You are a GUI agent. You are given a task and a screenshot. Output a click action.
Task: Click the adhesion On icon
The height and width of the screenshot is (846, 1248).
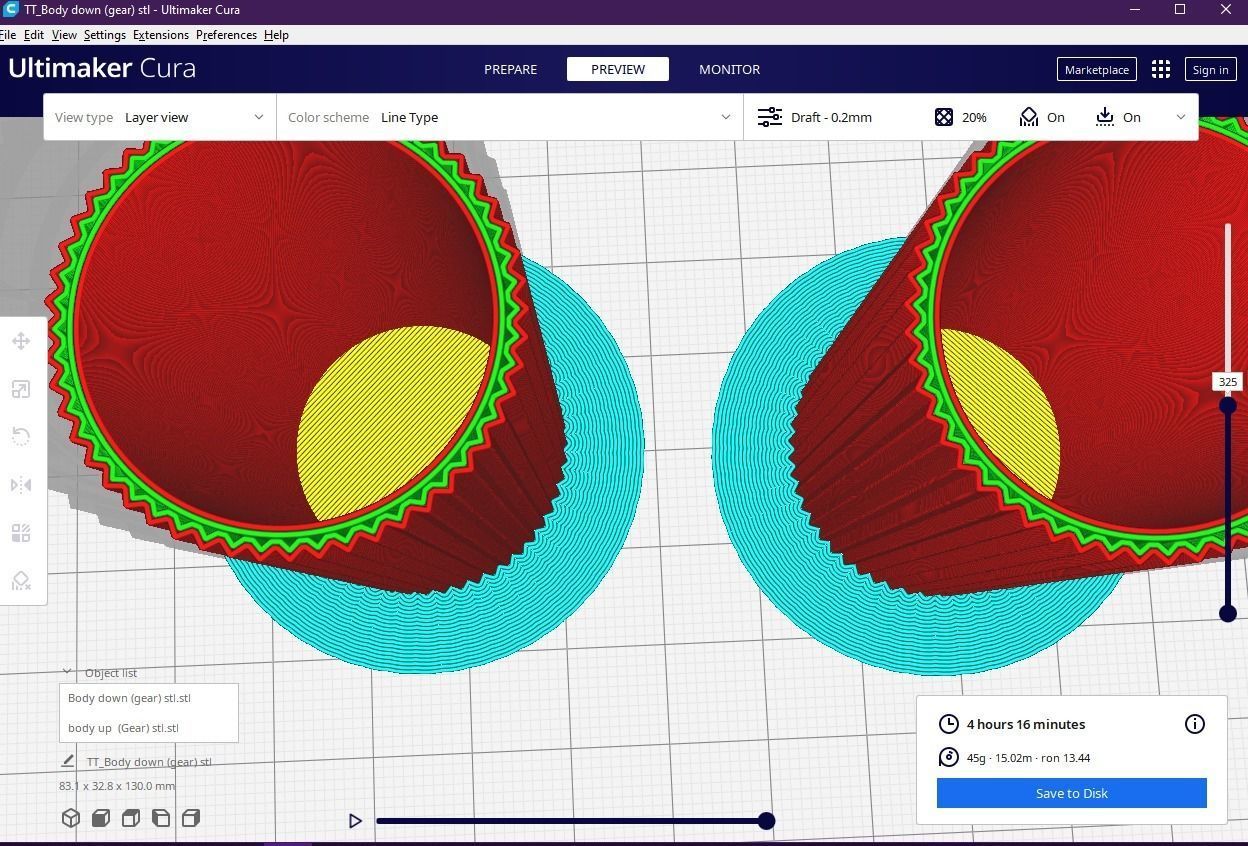click(1105, 117)
